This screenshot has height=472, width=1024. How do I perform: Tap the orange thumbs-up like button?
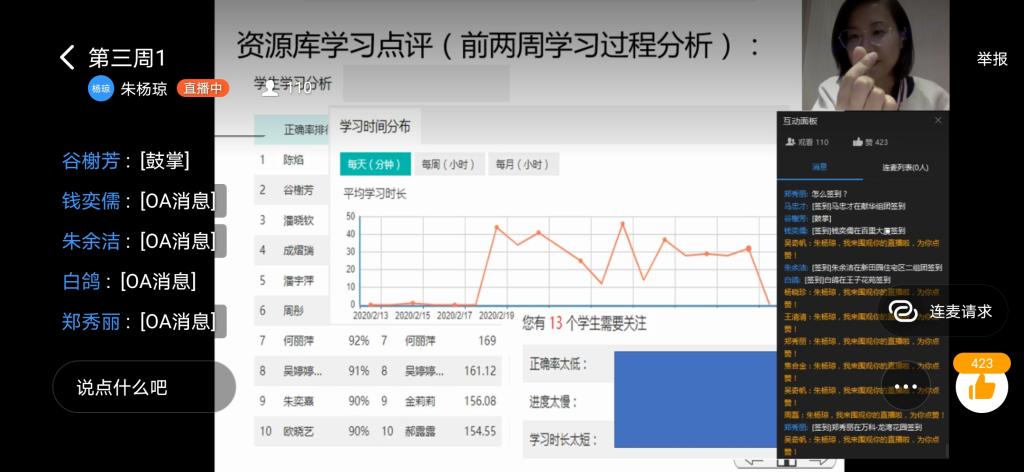pyautogui.click(x=981, y=385)
